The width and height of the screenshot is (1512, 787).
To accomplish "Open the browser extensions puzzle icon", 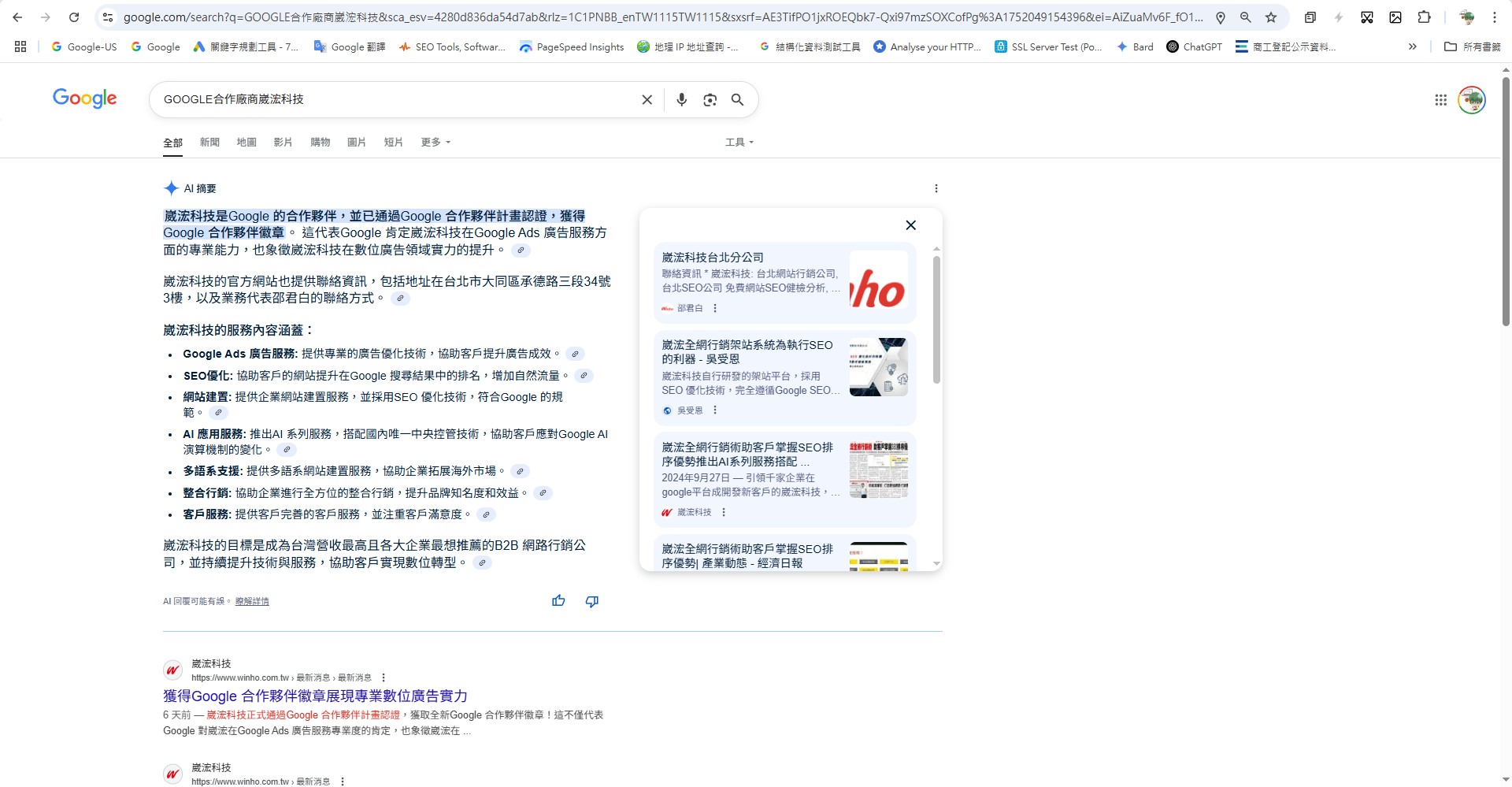I will click(1425, 17).
